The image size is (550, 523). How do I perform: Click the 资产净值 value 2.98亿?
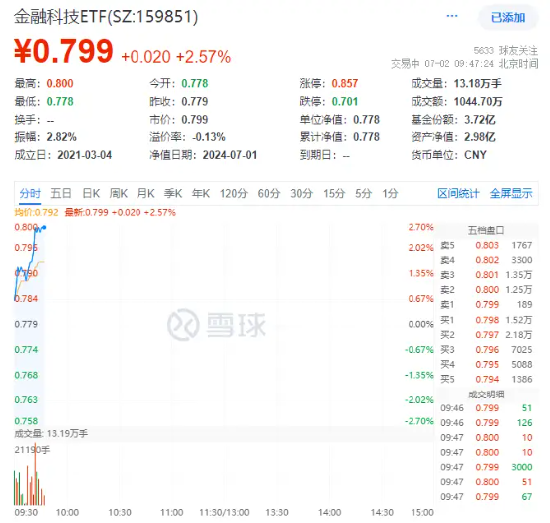click(480, 137)
